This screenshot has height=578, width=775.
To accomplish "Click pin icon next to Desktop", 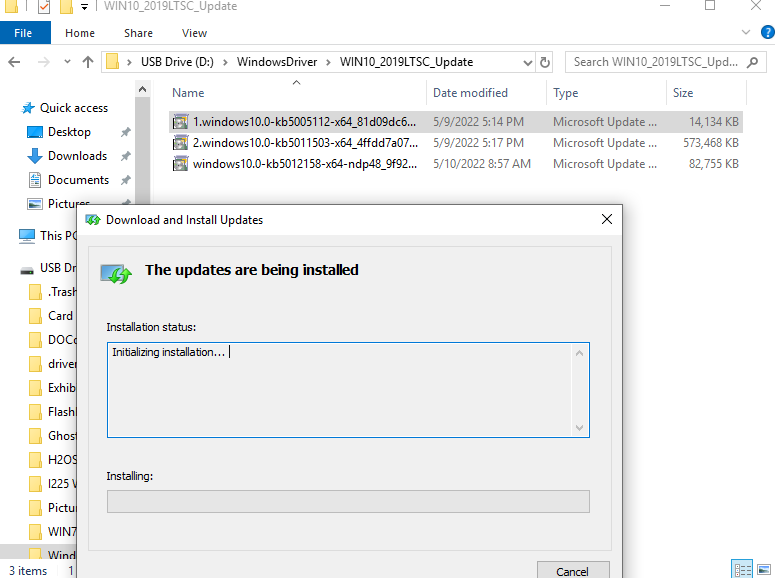I will 126,132.
